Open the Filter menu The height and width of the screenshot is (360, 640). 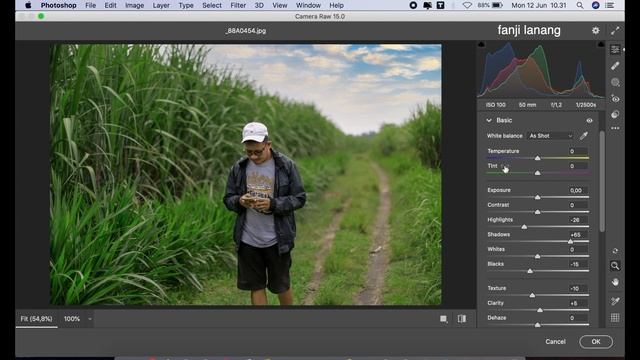pos(238,5)
